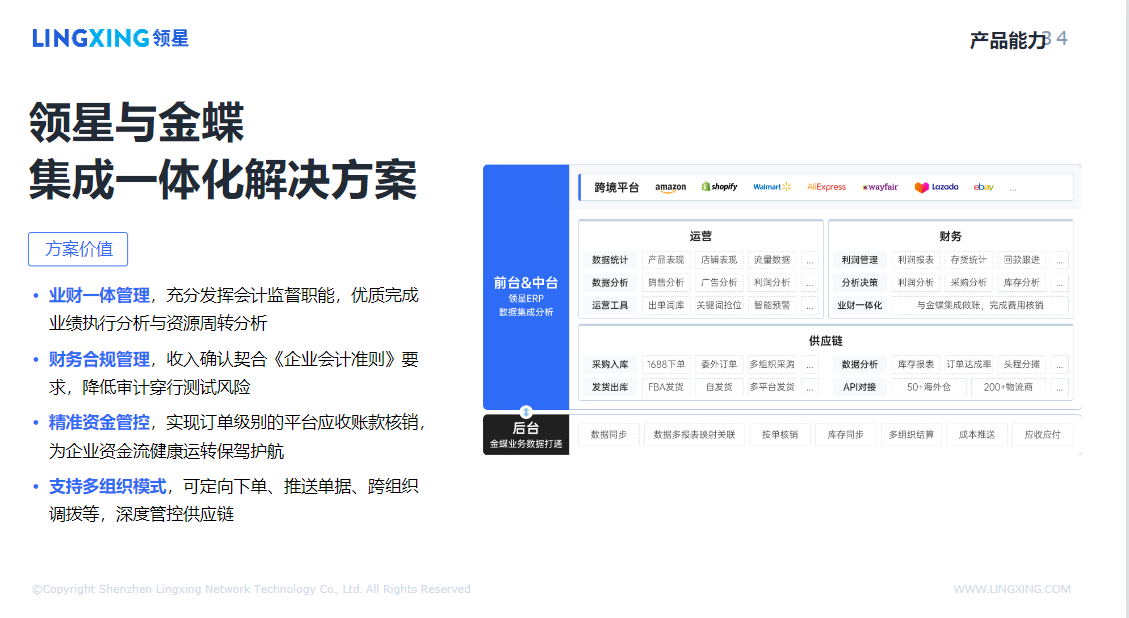The height and width of the screenshot is (618, 1129).
Task: Click the 产品能力 header label
Action: [1008, 40]
